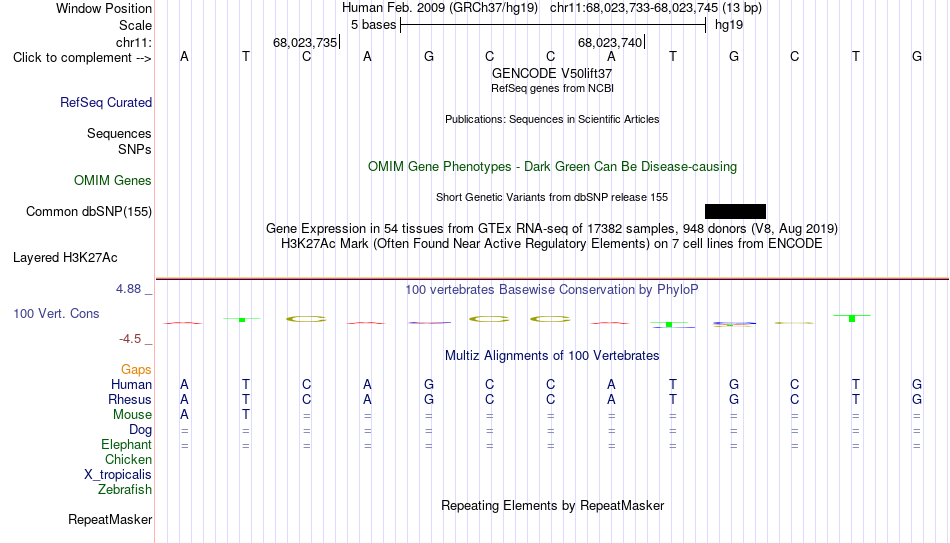Click the Human species label
The height and width of the screenshot is (543, 950).
click(x=131, y=385)
